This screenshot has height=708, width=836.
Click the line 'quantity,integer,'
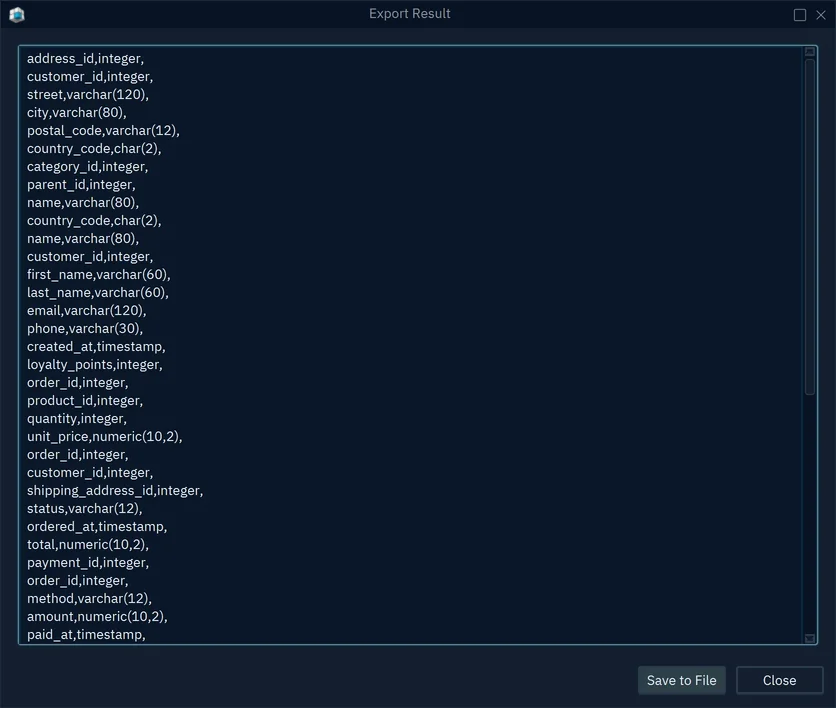click(x=77, y=419)
